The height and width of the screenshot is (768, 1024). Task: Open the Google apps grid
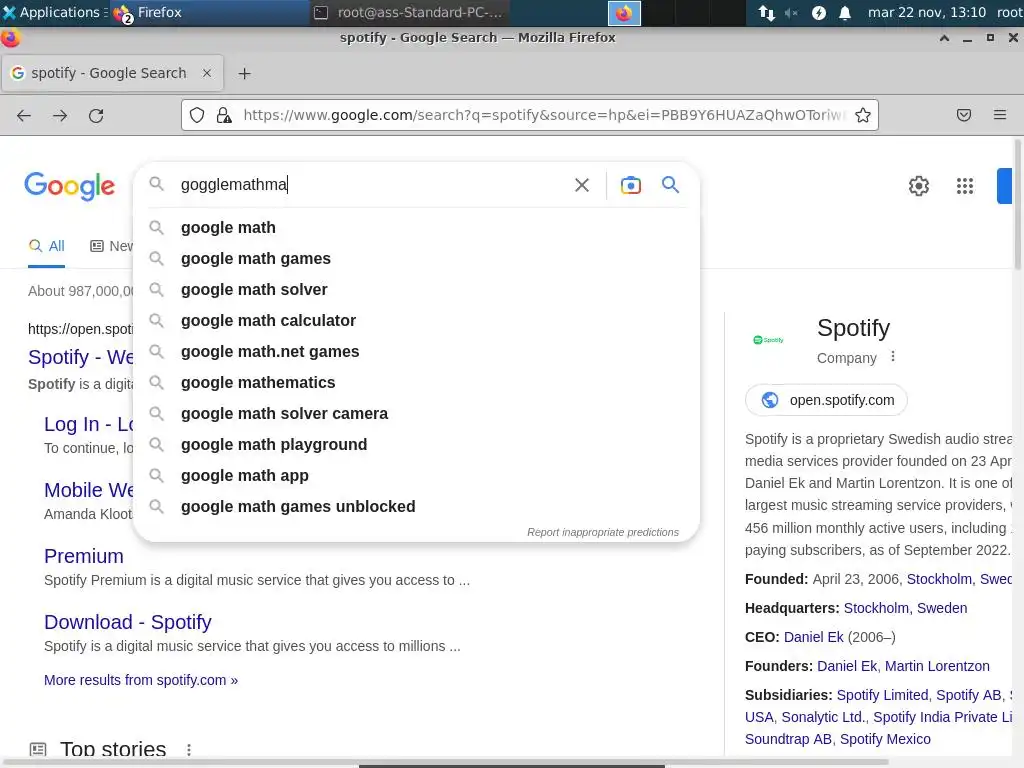[965, 186]
